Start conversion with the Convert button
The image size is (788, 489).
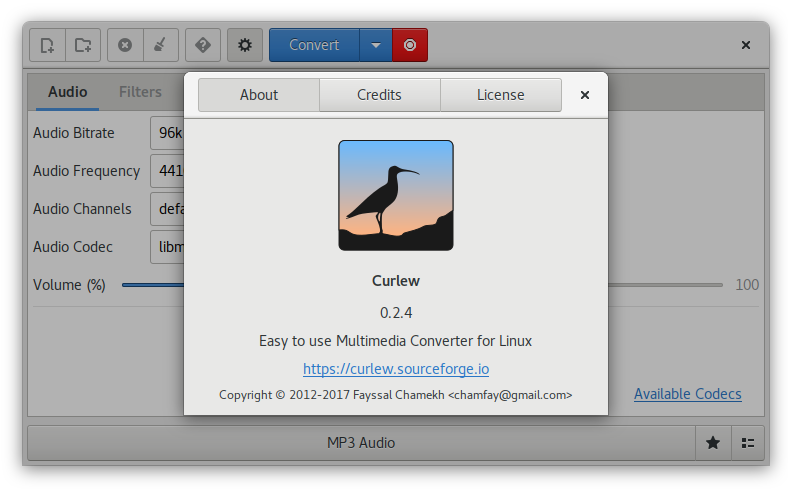point(315,45)
